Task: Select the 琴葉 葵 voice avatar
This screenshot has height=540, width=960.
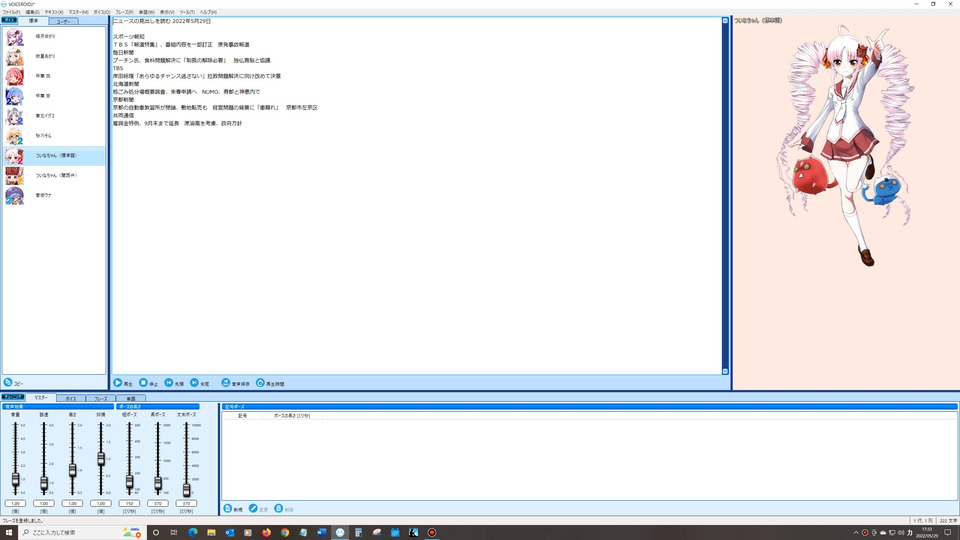Action: coord(14,96)
